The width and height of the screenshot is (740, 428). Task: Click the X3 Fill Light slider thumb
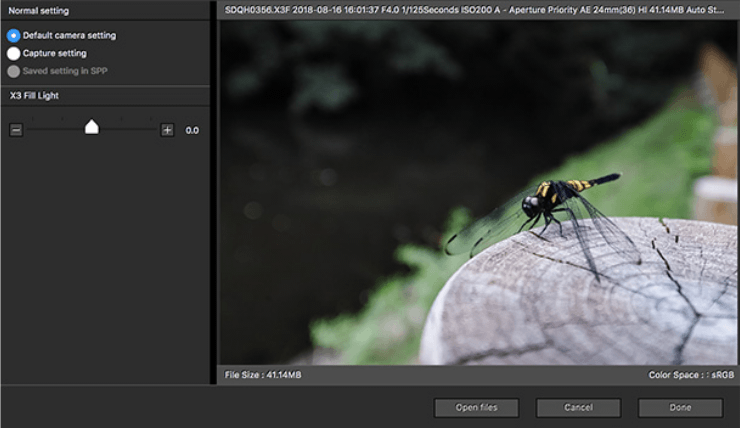[92, 127]
